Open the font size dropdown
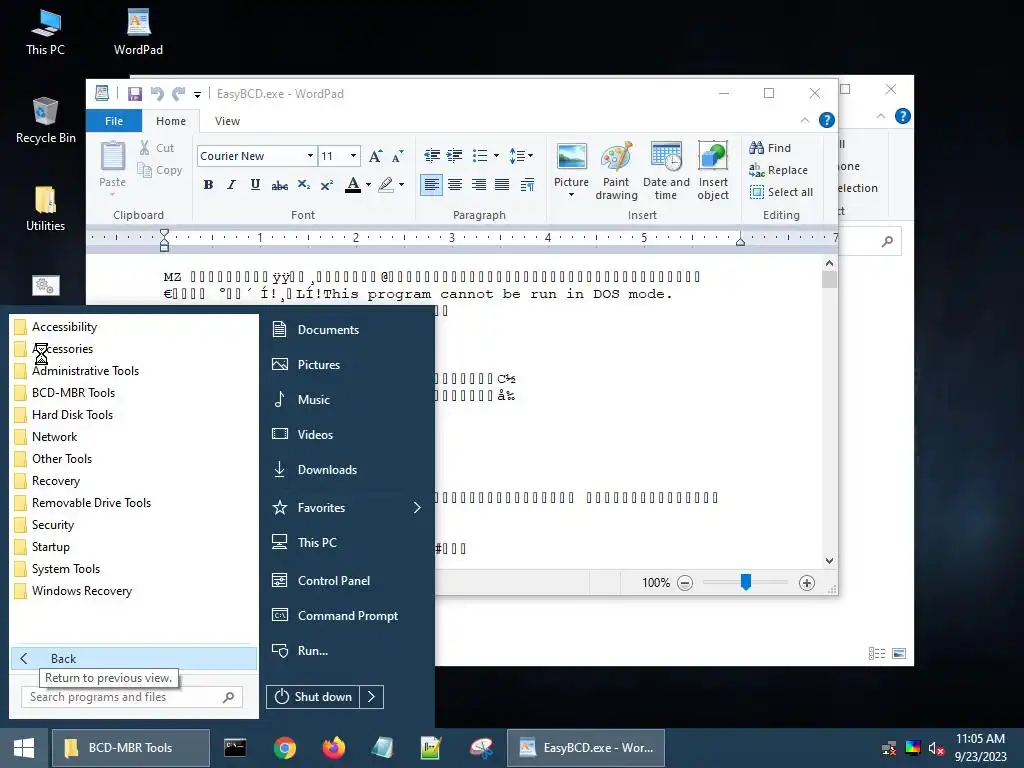 click(x=353, y=155)
